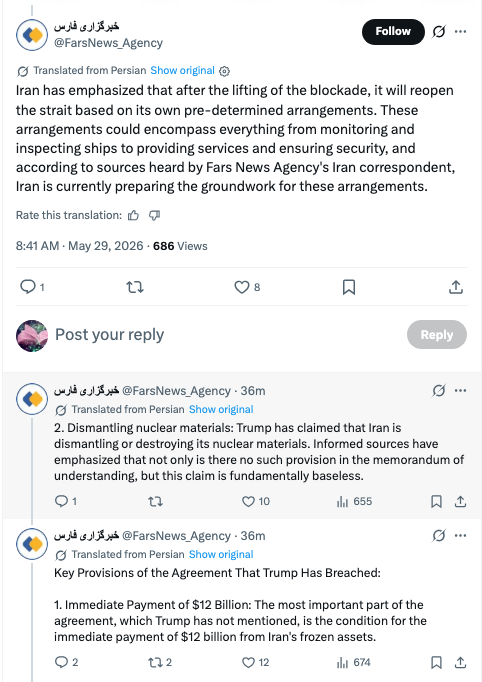The image size is (482, 682).
Task: Click the Post your reply field
Action: 110,334
